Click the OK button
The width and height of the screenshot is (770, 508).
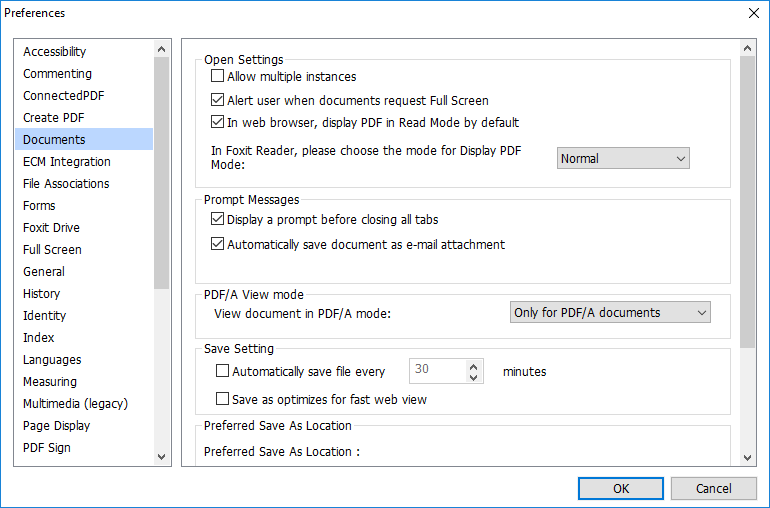pos(621,488)
